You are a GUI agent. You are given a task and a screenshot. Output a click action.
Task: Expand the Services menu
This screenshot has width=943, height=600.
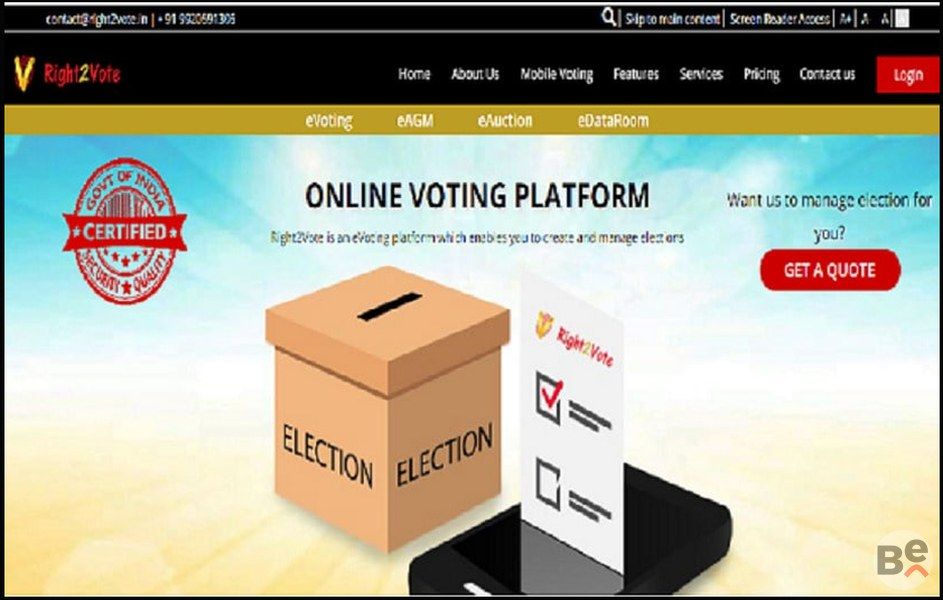701,74
